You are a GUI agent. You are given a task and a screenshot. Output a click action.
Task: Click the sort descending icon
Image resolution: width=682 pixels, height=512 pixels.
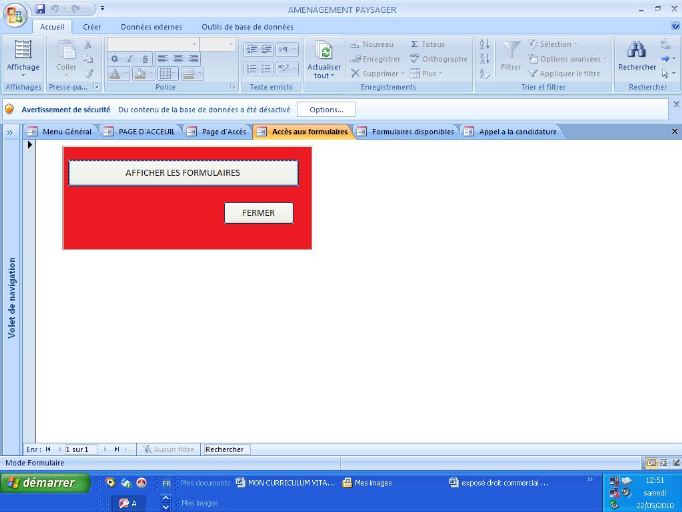[485, 59]
